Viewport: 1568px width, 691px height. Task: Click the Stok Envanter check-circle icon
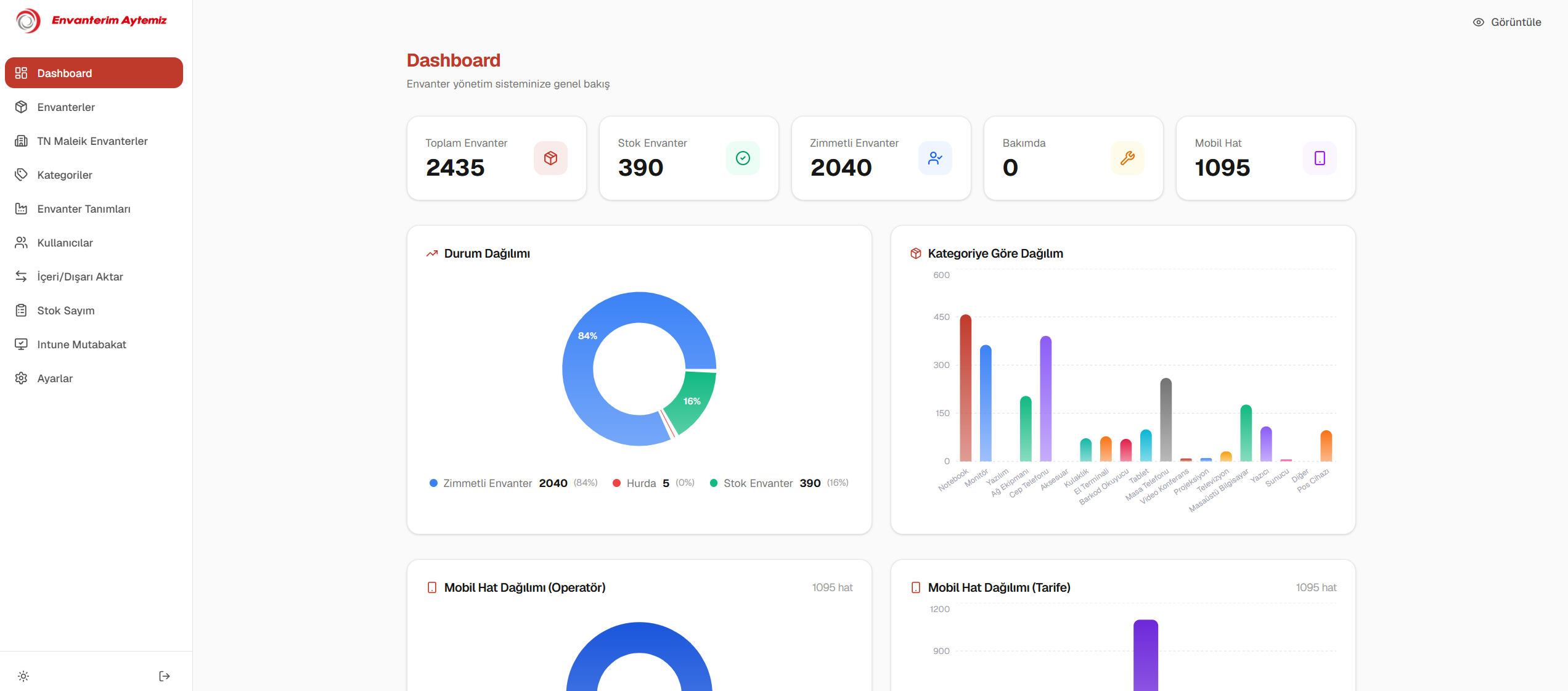coord(743,158)
